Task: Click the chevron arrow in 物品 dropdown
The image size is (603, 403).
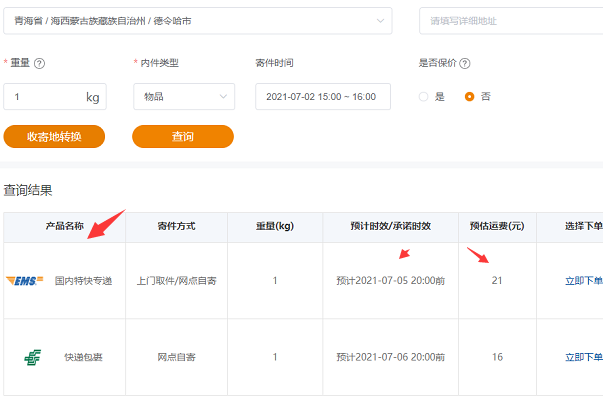Action: click(223, 97)
